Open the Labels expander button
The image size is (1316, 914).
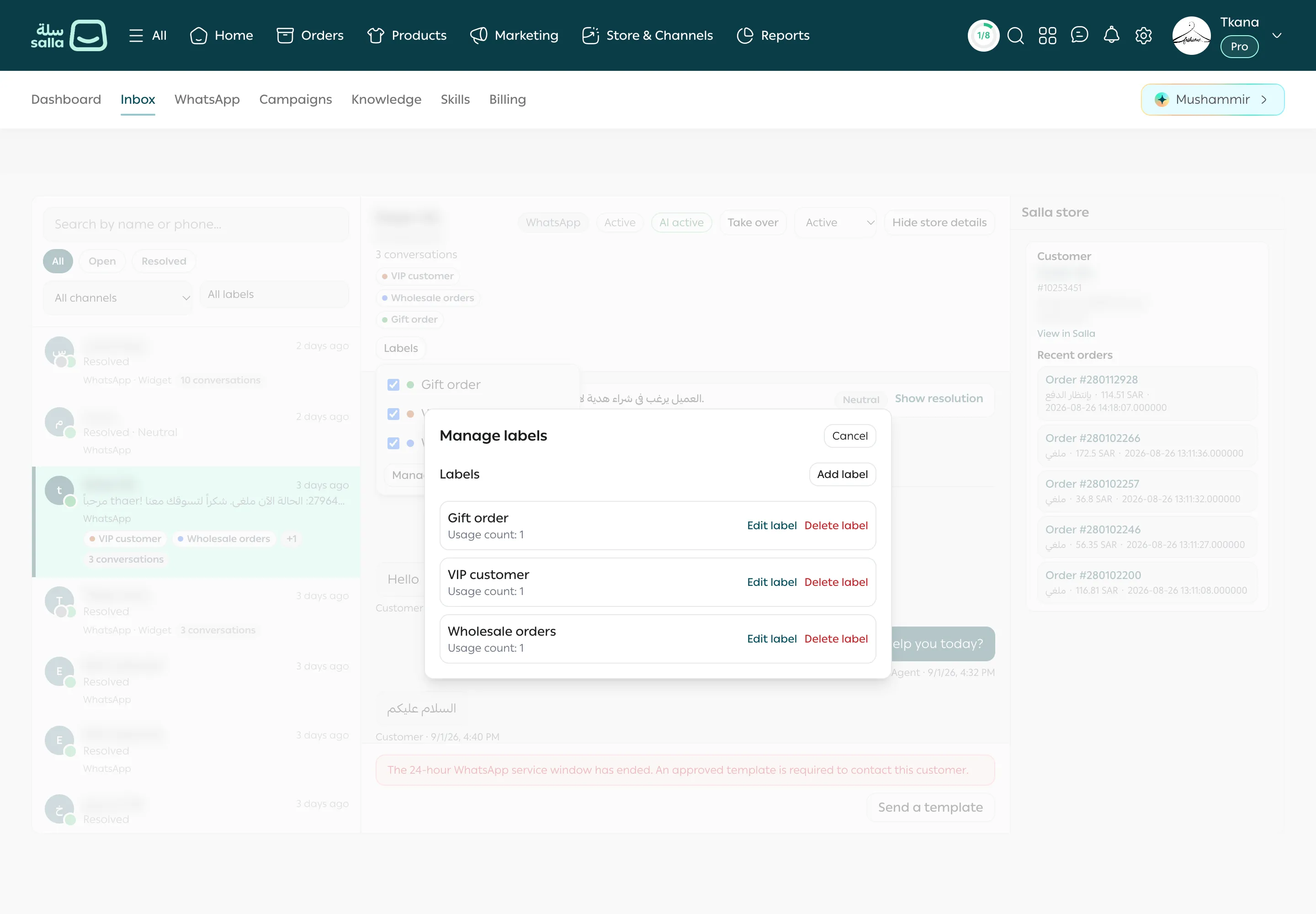(x=401, y=348)
